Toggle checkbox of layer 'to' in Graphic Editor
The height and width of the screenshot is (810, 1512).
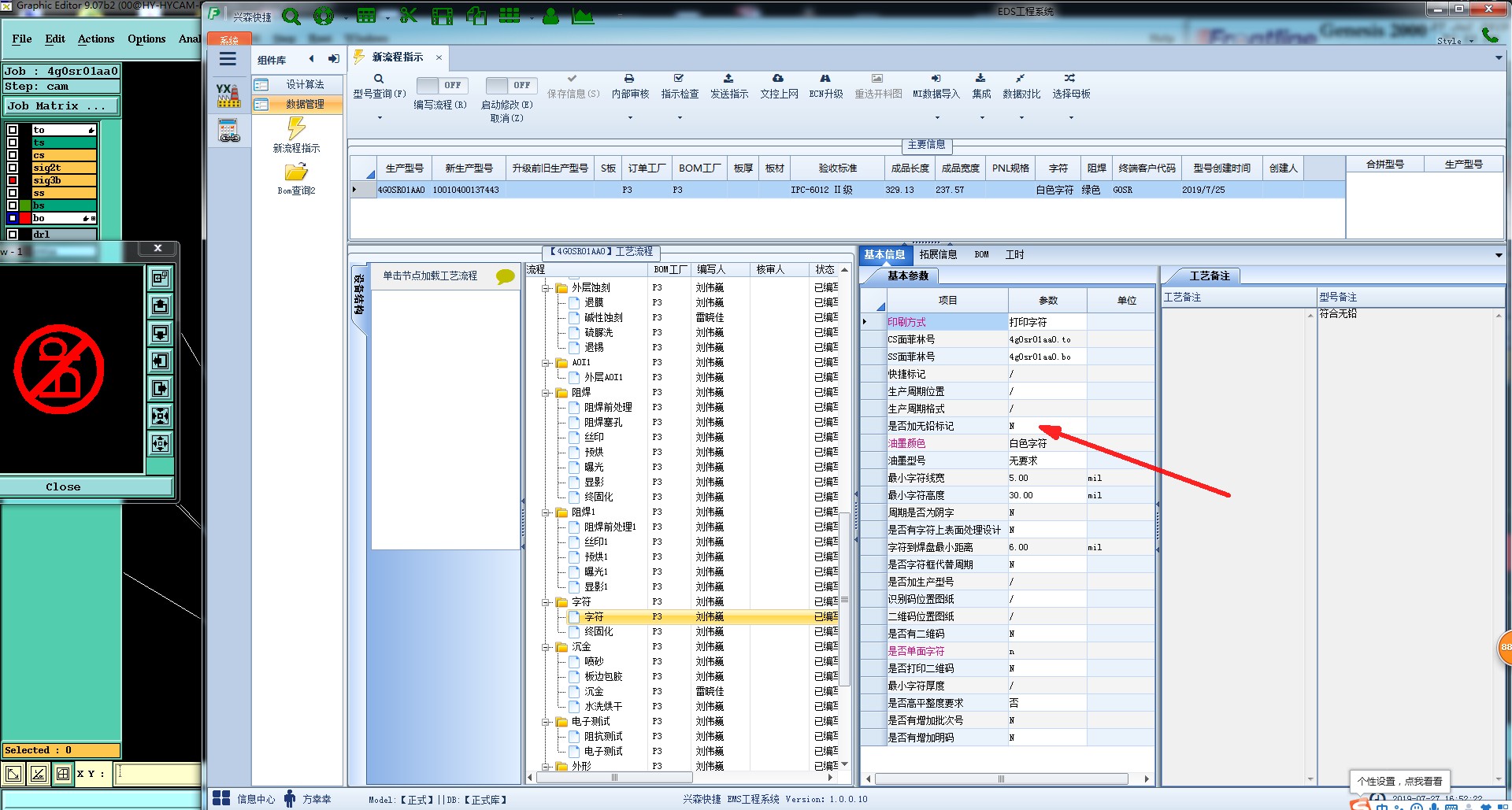[x=13, y=130]
